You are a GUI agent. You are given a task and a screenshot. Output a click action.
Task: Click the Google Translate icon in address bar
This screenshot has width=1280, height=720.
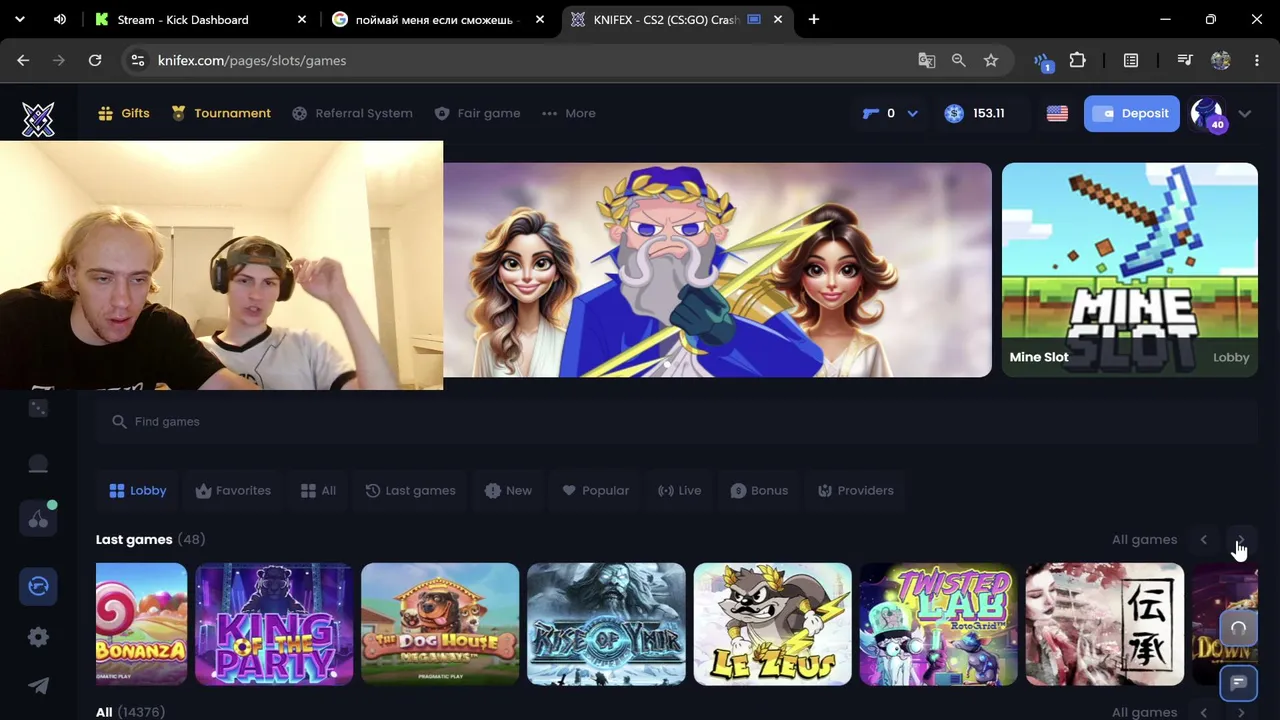927,60
